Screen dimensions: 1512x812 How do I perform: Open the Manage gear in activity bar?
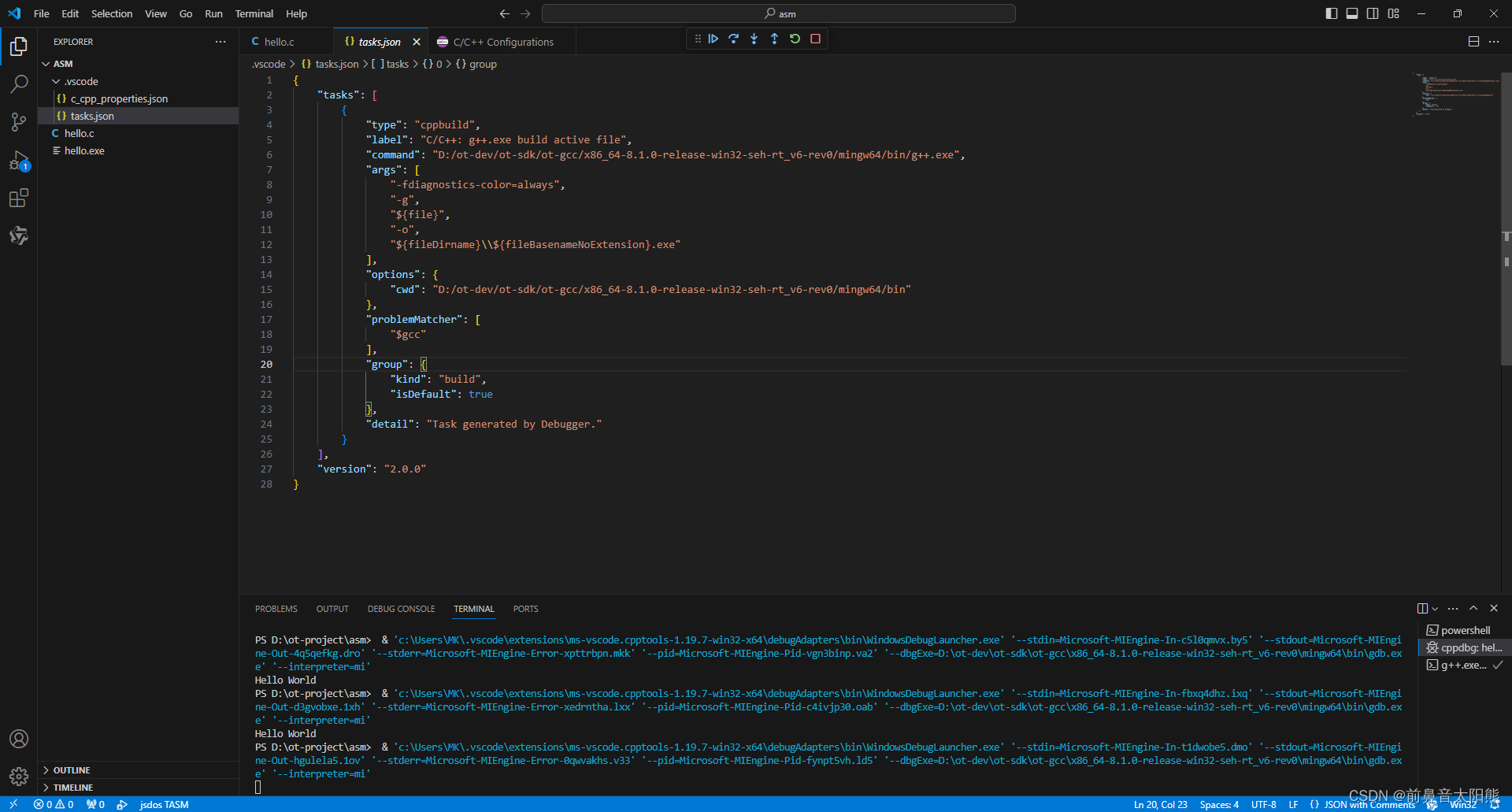[19, 777]
